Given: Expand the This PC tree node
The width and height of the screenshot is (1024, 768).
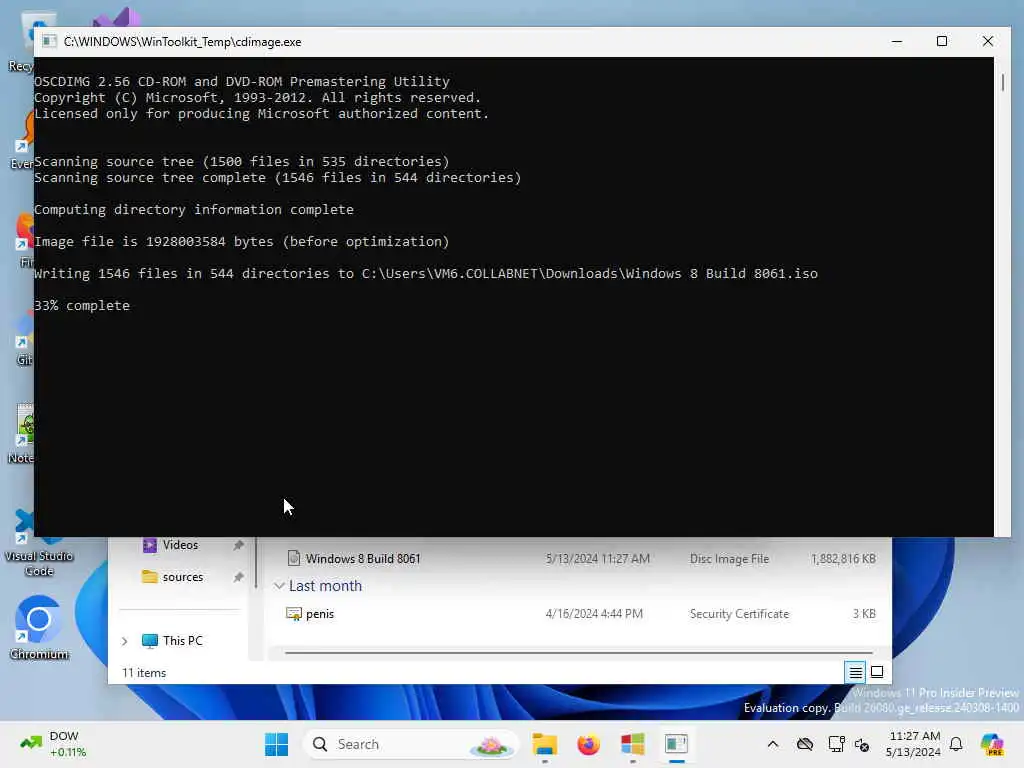Looking at the screenshot, I should [125, 641].
